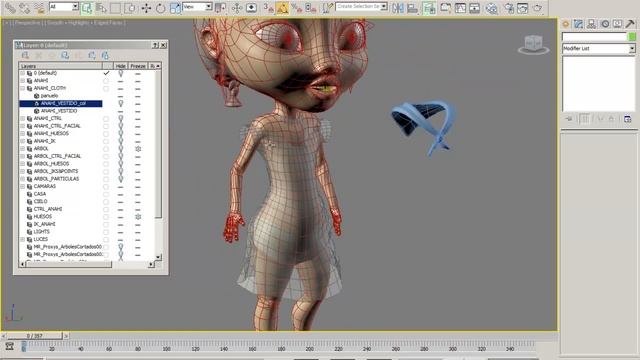Activate the Select Object tool
Image resolution: width=640 pixels, height=360 pixels.
coord(87,7)
